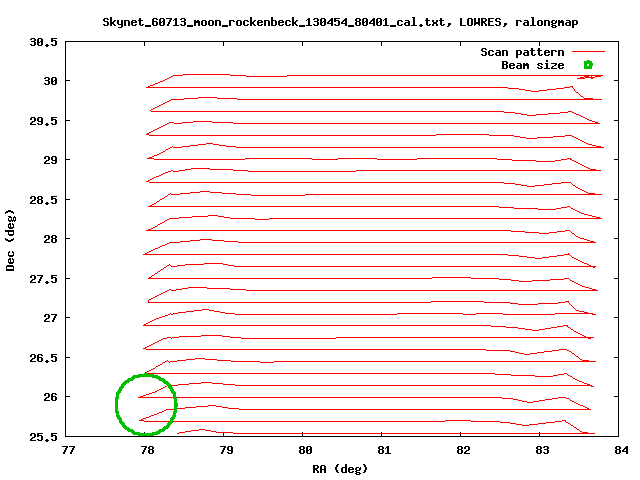
Task: Click the large green beam circle
Action: tap(146, 404)
